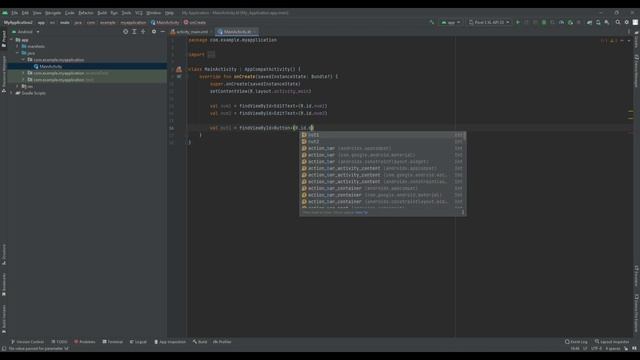
Task: Open the Build menu
Action: [102, 13]
